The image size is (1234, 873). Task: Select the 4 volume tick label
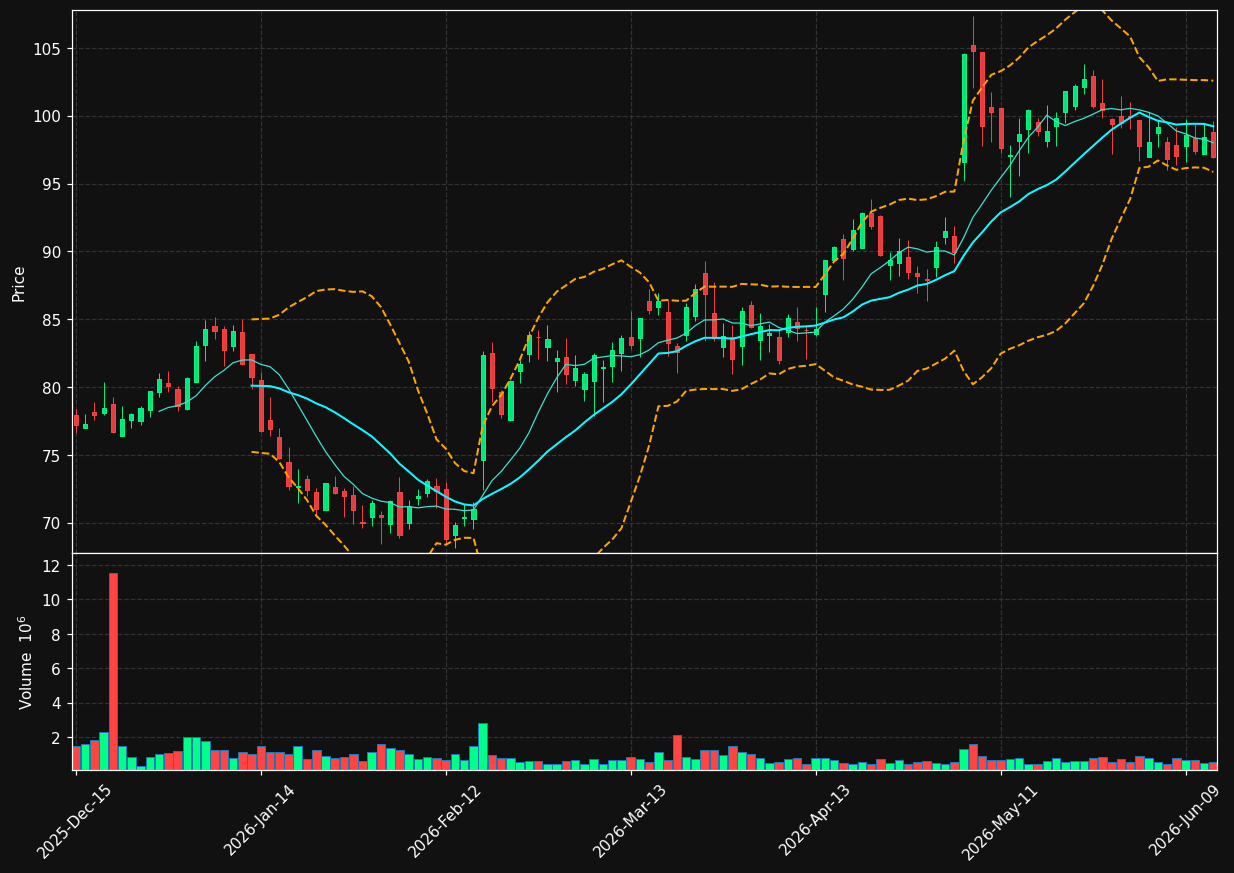[x=57, y=704]
